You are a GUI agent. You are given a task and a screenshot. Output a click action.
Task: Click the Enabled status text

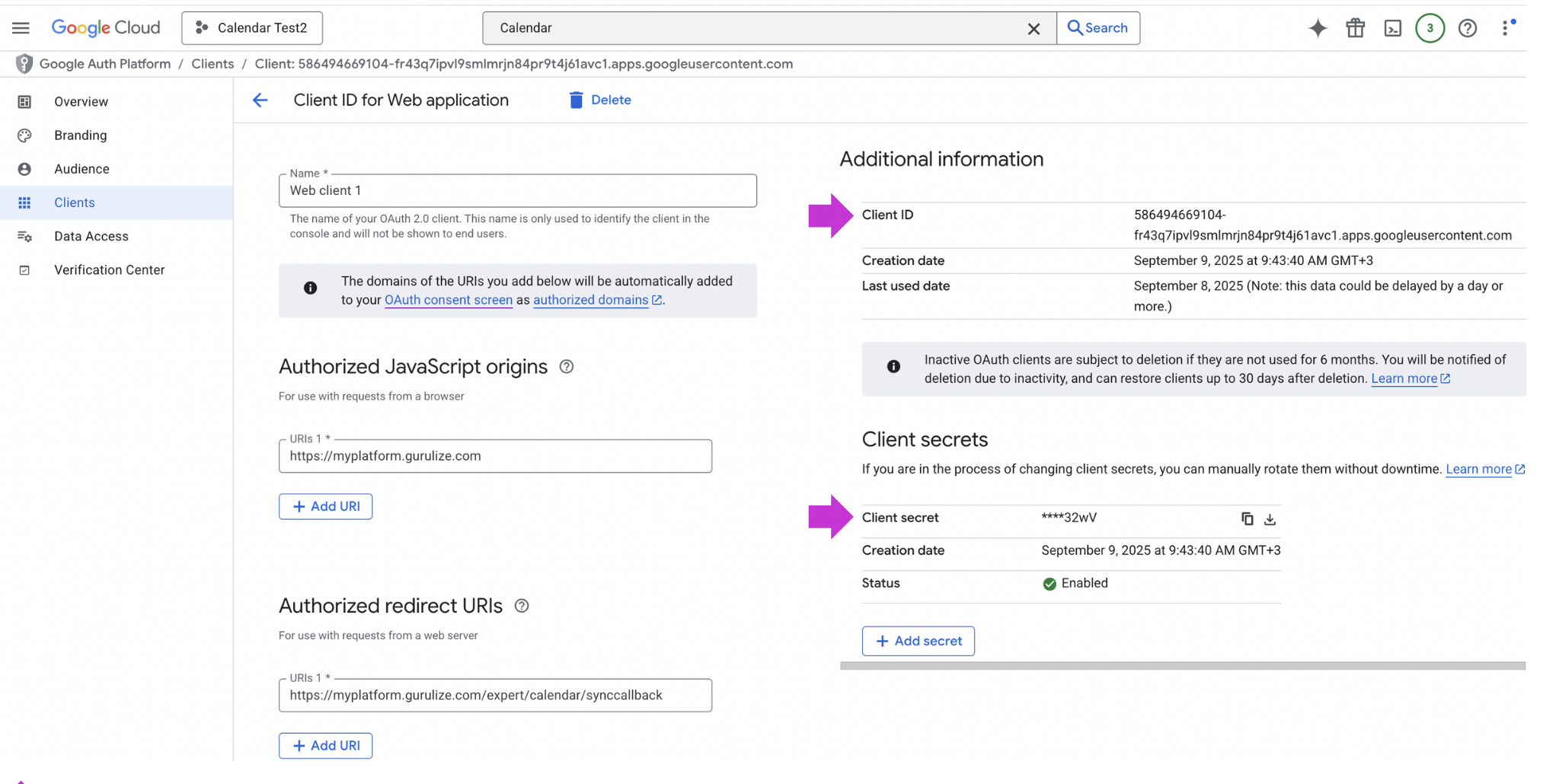tap(1085, 583)
